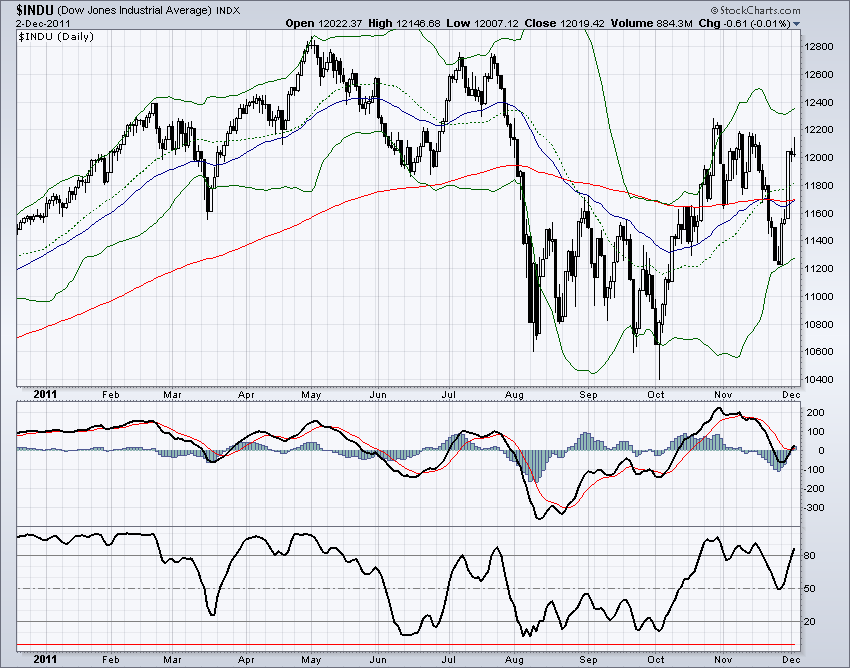
Task: Click the 80 level on the stochastic axis
Action: click(x=809, y=556)
